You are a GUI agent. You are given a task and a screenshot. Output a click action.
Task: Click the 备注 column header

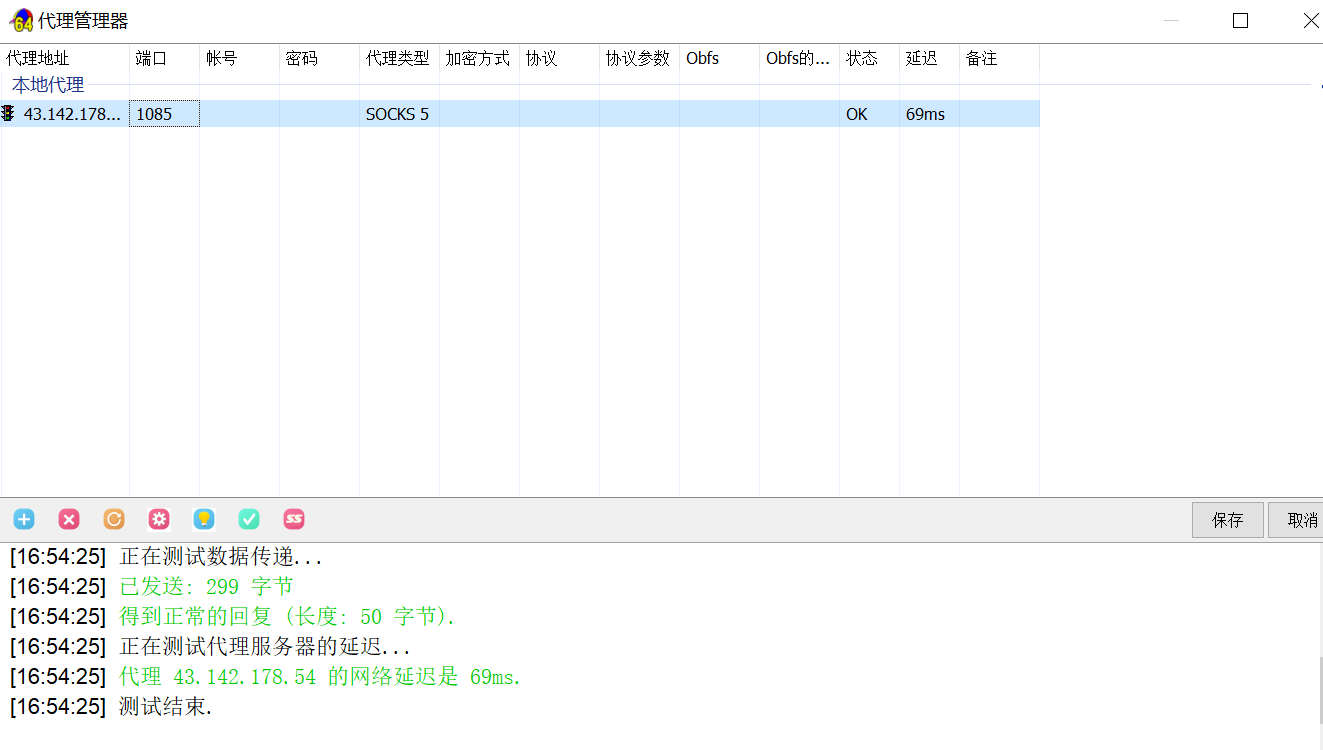[x=1000, y=58]
